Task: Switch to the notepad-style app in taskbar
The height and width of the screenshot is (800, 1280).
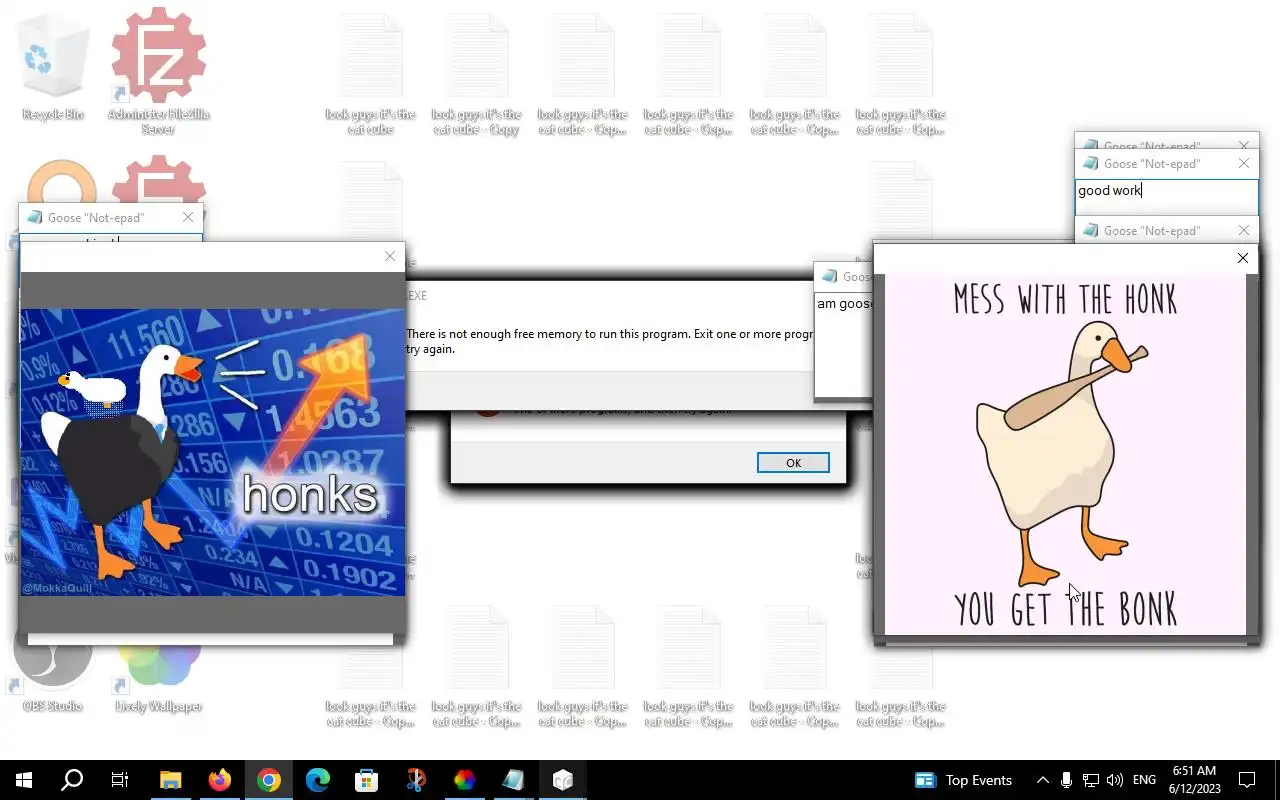Action: click(514, 780)
